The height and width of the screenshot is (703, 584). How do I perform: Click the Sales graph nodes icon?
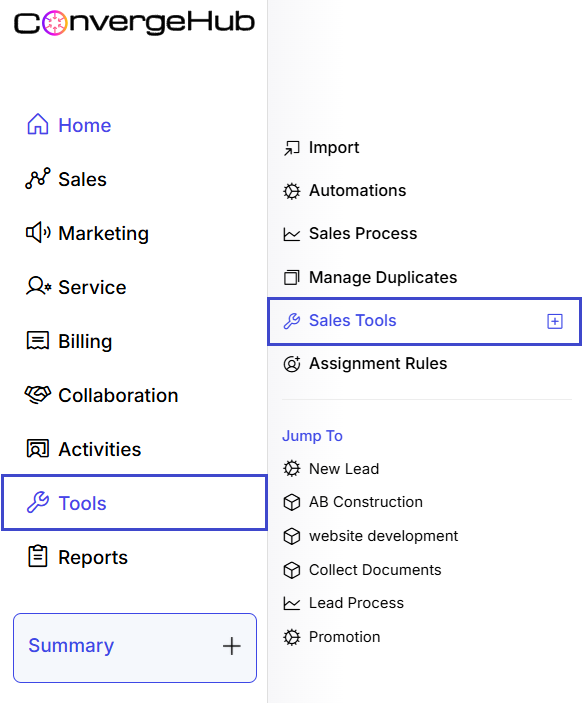pos(38,178)
